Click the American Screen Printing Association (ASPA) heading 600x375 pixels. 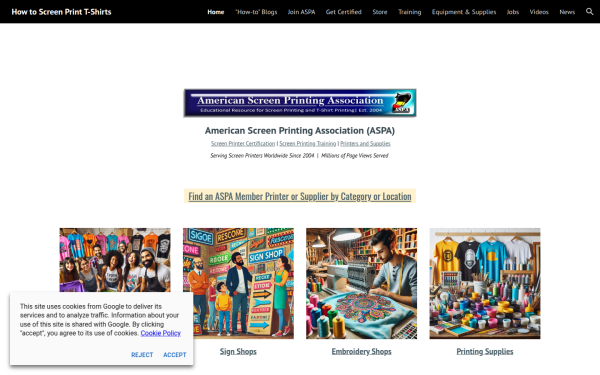(x=300, y=130)
